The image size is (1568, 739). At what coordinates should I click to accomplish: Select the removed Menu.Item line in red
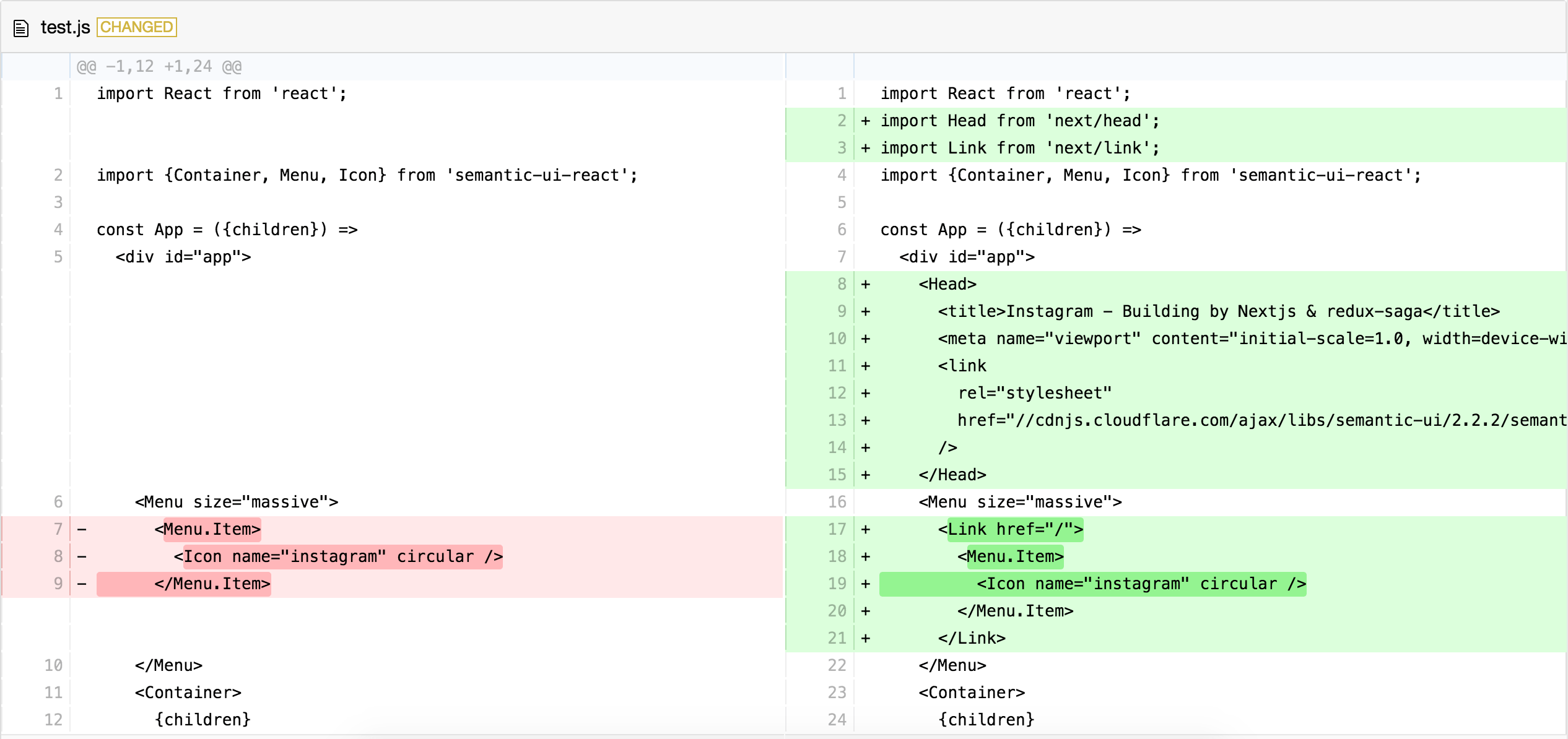(x=212, y=529)
